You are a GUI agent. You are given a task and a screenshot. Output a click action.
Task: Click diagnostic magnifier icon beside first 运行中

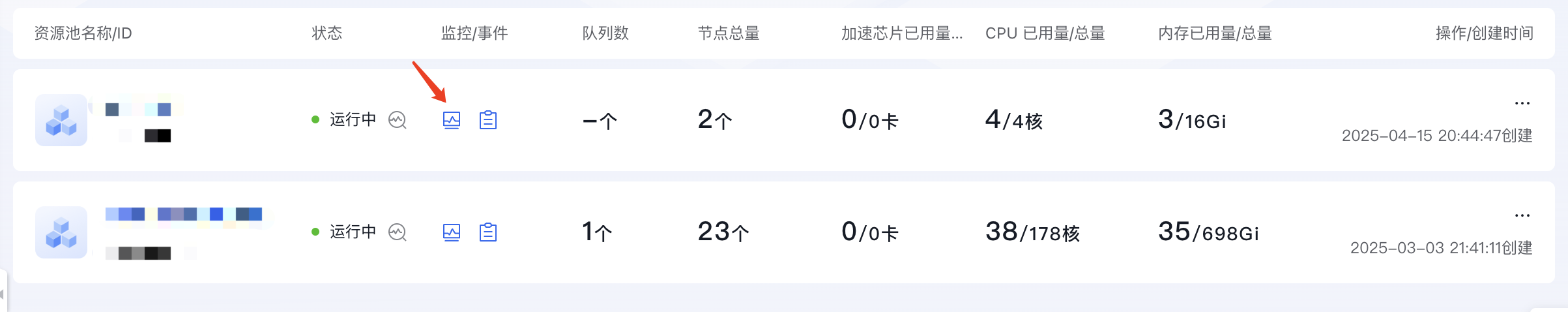(x=398, y=120)
